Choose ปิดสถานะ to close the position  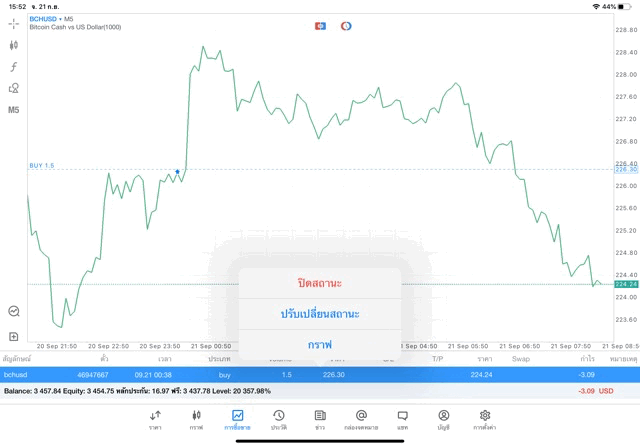tap(320, 283)
